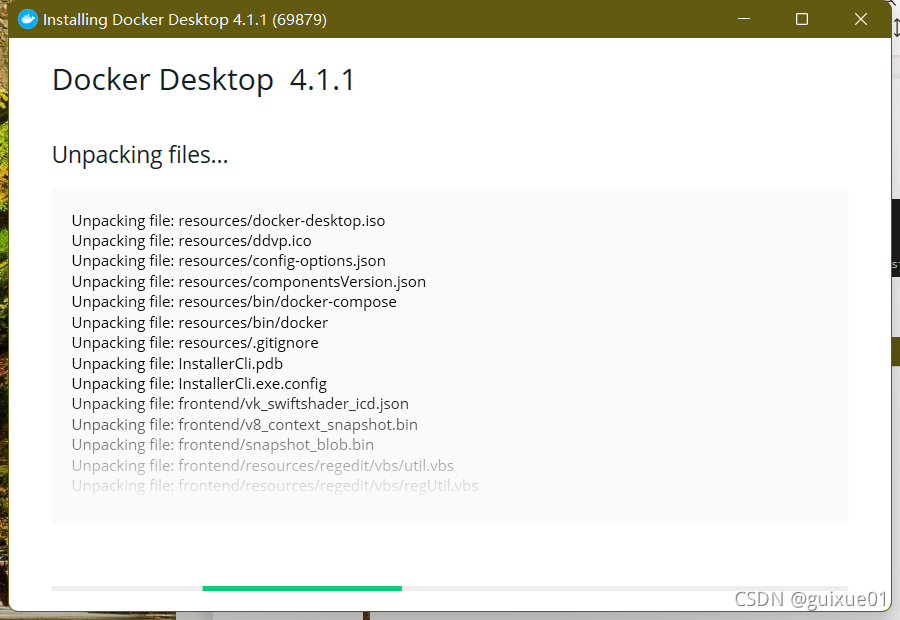Maximize the Docker Desktop installer window
This screenshot has width=900, height=620.
pyautogui.click(x=802, y=19)
